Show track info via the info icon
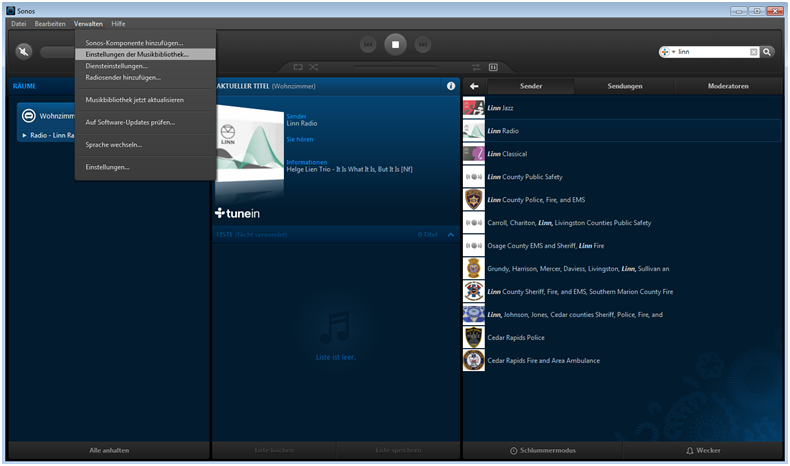 [451, 86]
